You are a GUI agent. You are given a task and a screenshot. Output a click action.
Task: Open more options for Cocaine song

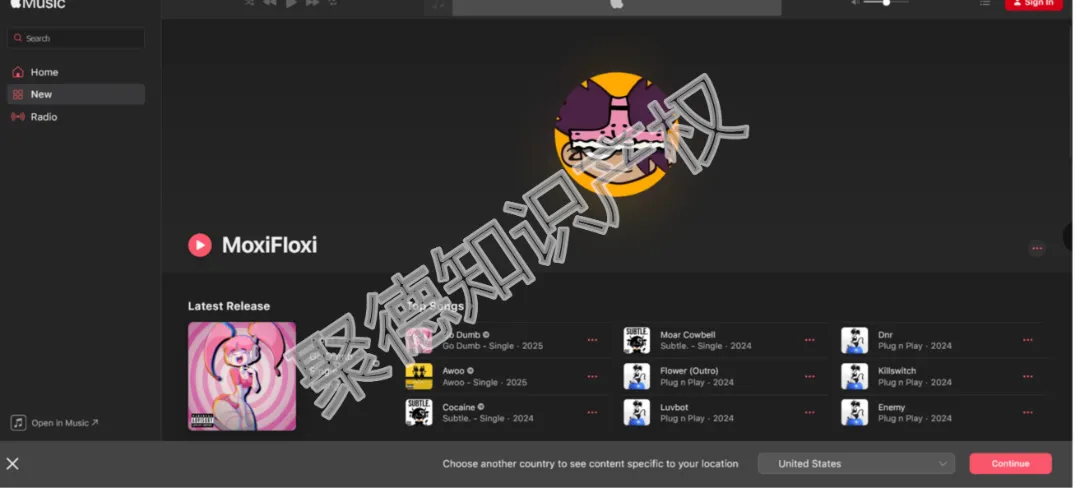coord(592,412)
